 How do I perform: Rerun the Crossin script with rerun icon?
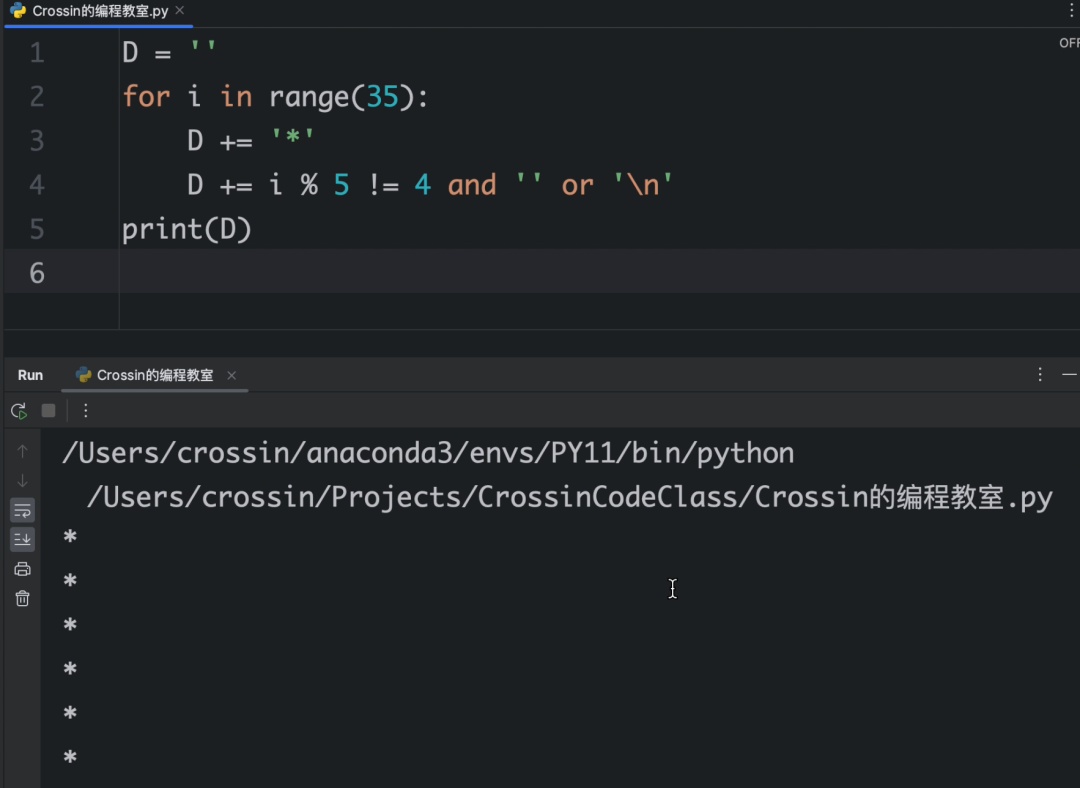[19, 411]
